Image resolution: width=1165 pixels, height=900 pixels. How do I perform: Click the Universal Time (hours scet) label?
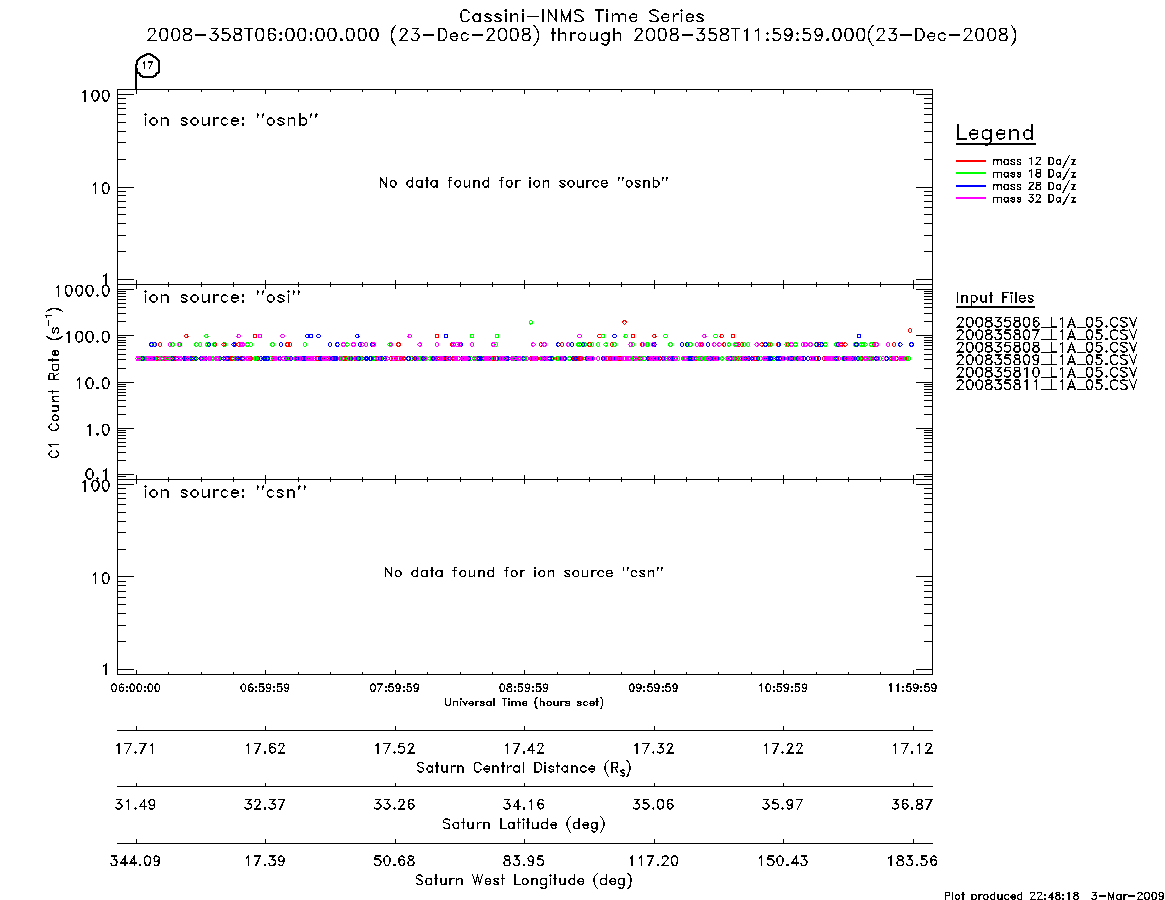coord(524,702)
